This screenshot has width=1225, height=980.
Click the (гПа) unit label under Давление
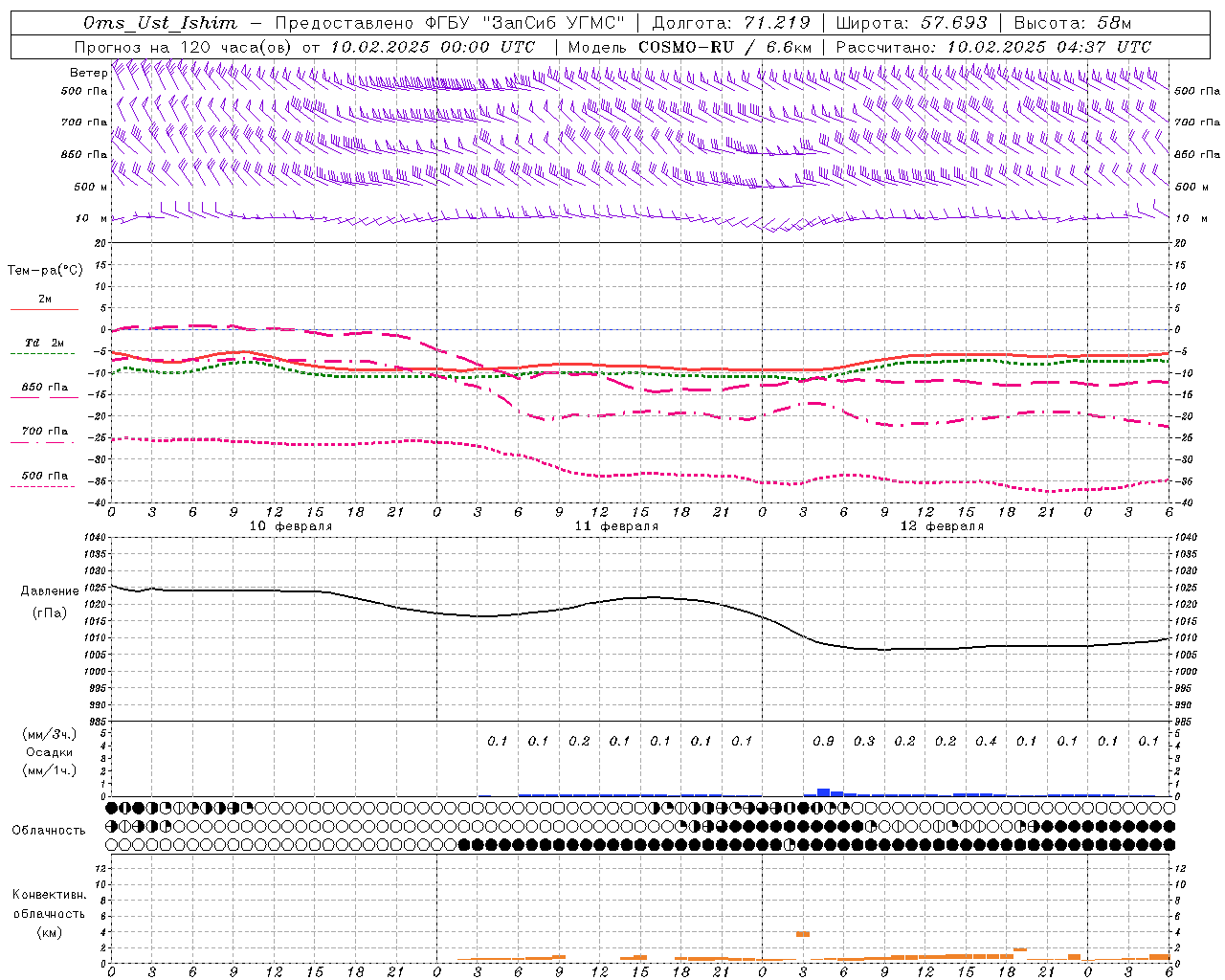pos(50,612)
